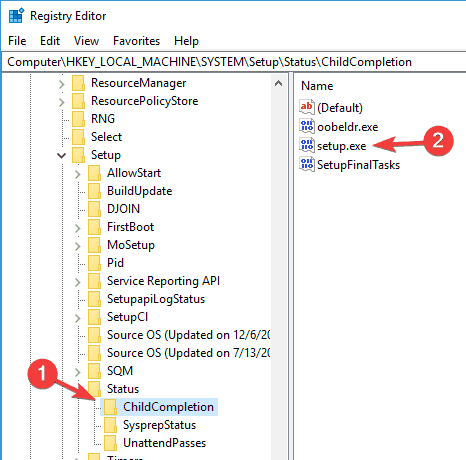Click the ResourceManager folder icon
This screenshot has height=460, width=466.
[78, 83]
